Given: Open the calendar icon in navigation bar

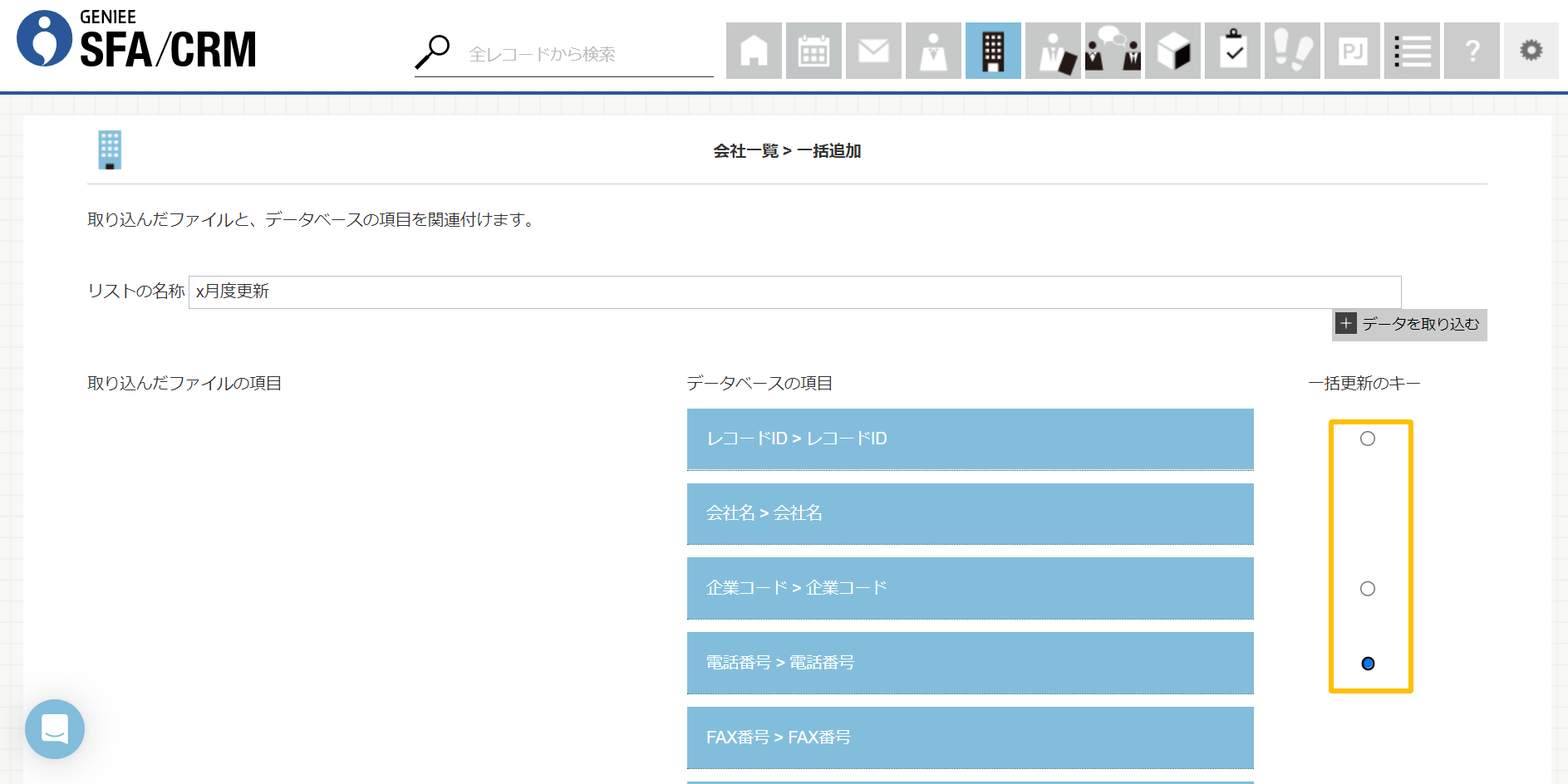Looking at the screenshot, I should (813, 51).
